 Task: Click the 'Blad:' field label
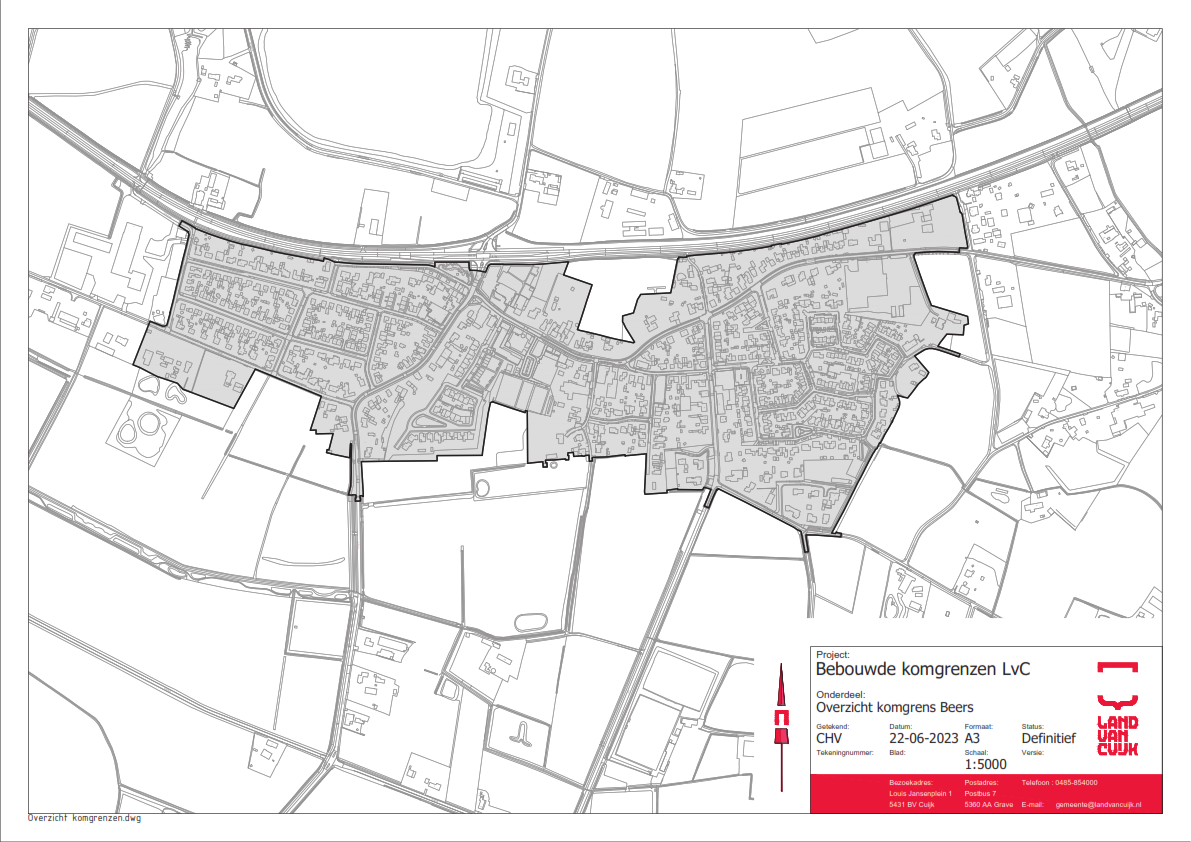pos(897,751)
